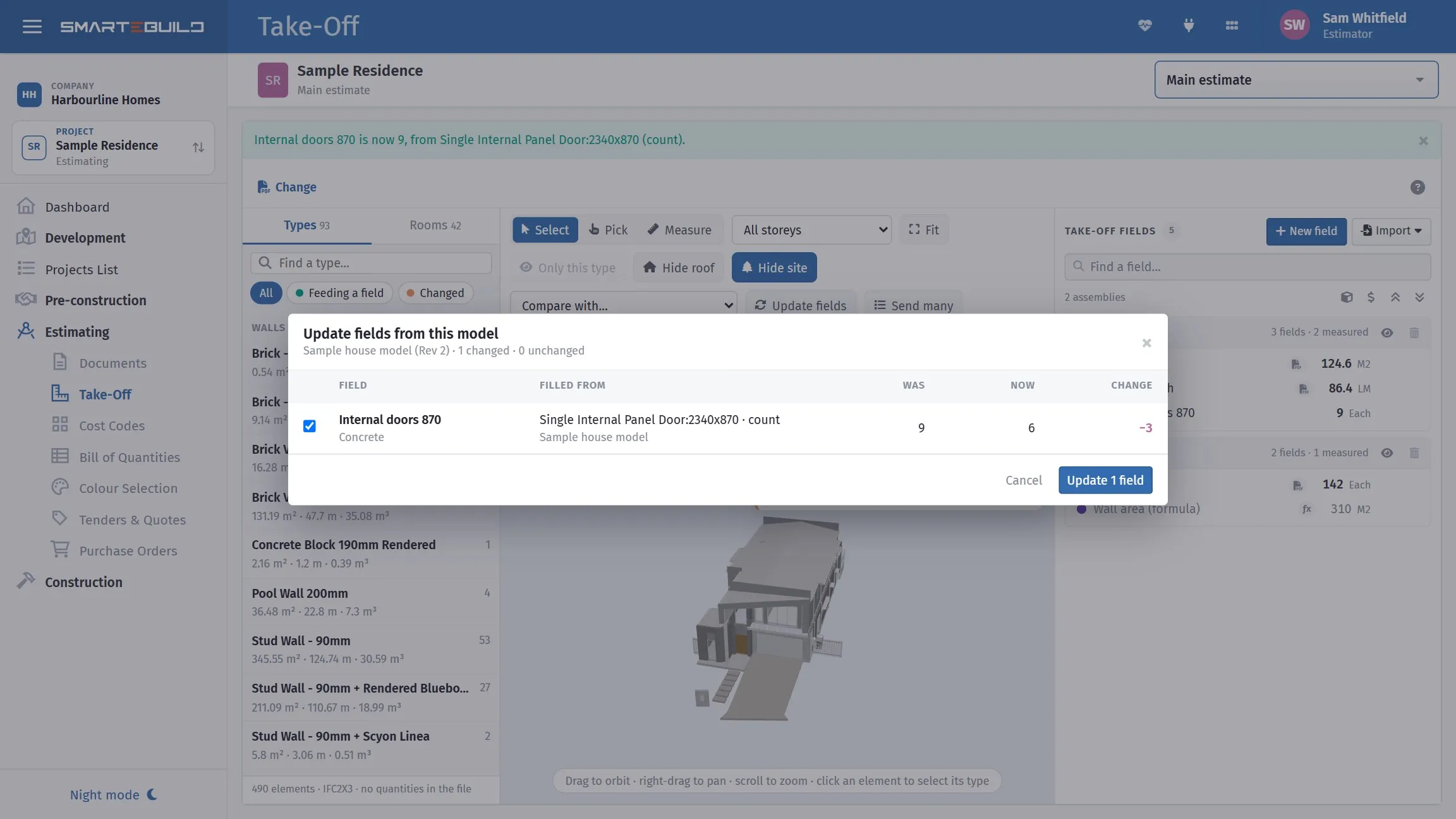
Task: Delete the assembly with 3 fields
Action: click(1414, 332)
